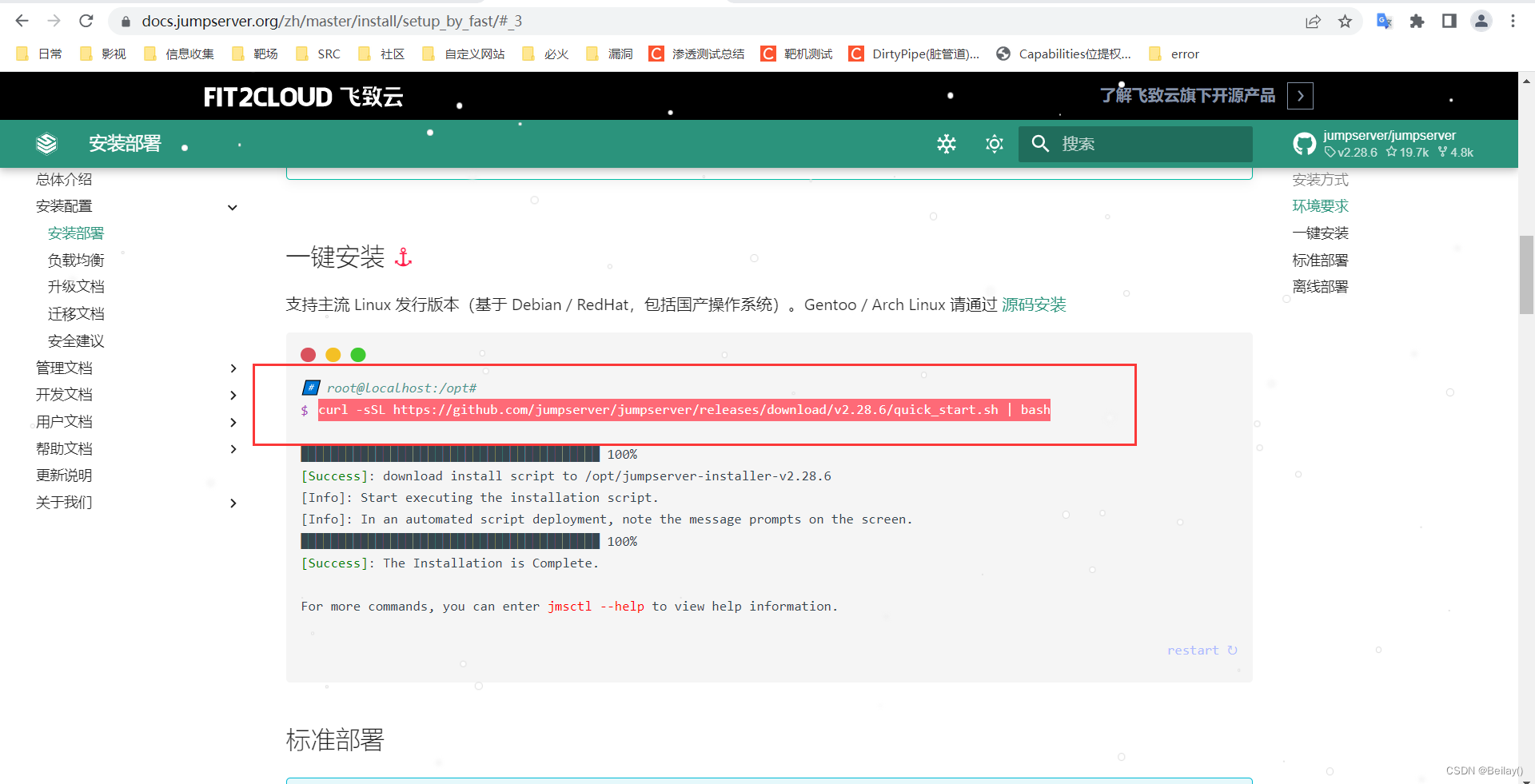1535x784 pixels.
Task: Click the 搜索 search field
Action: [1135, 144]
